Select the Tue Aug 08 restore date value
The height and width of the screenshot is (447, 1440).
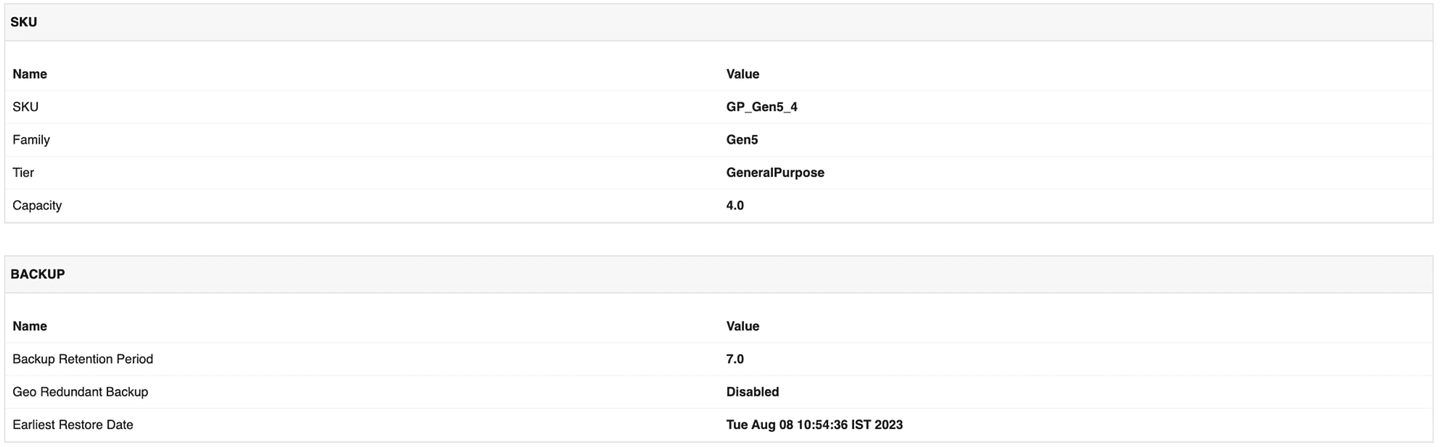pos(814,425)
